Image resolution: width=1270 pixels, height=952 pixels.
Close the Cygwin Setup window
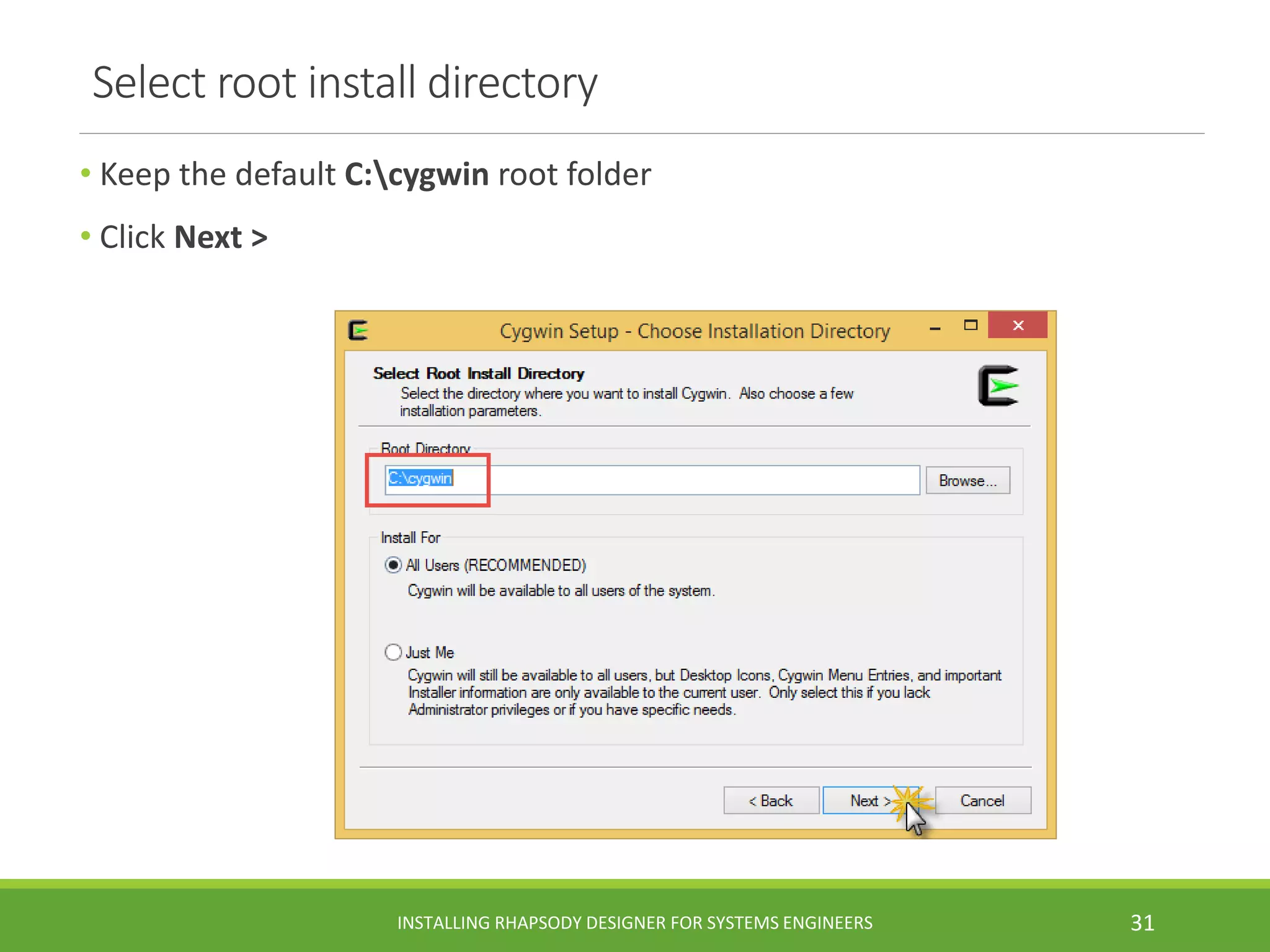coord(1018,325)
